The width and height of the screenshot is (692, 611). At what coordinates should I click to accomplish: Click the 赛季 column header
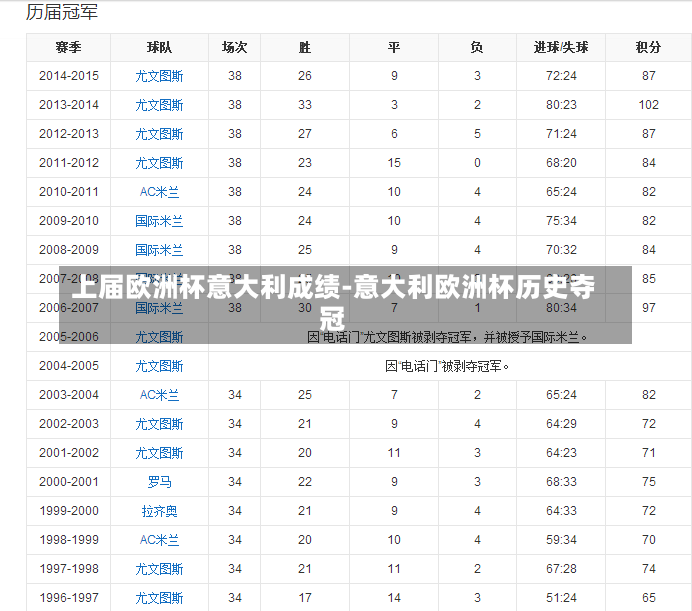[68, 47]
